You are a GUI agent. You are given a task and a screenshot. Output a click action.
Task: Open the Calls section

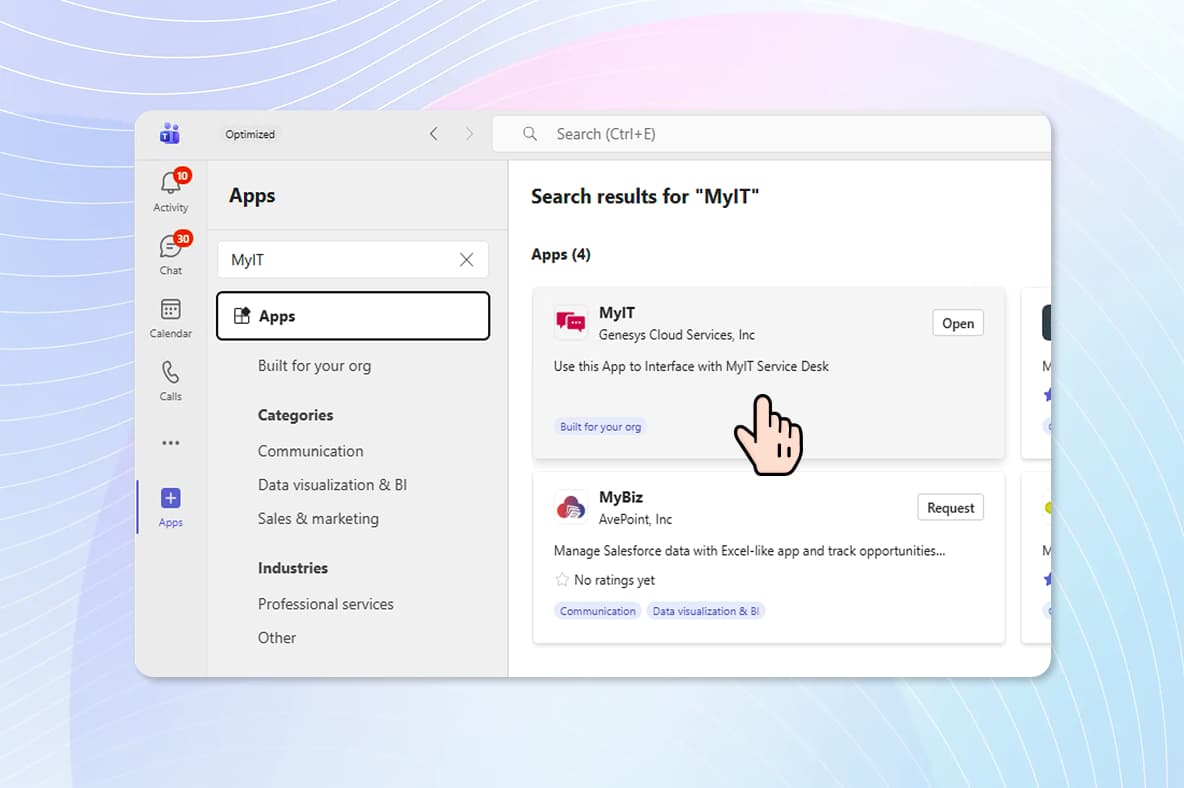point(171,381)
